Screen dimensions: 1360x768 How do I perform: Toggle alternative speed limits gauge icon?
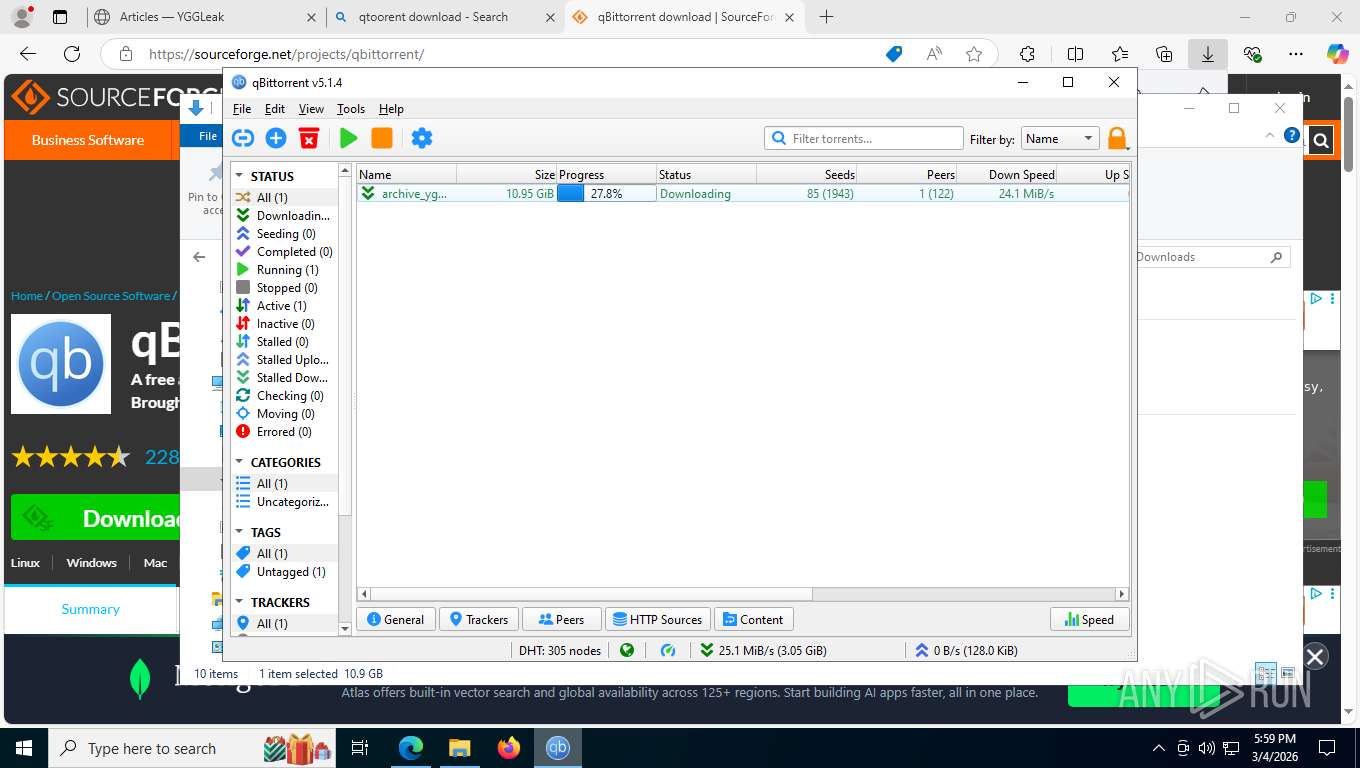point(668,650)
